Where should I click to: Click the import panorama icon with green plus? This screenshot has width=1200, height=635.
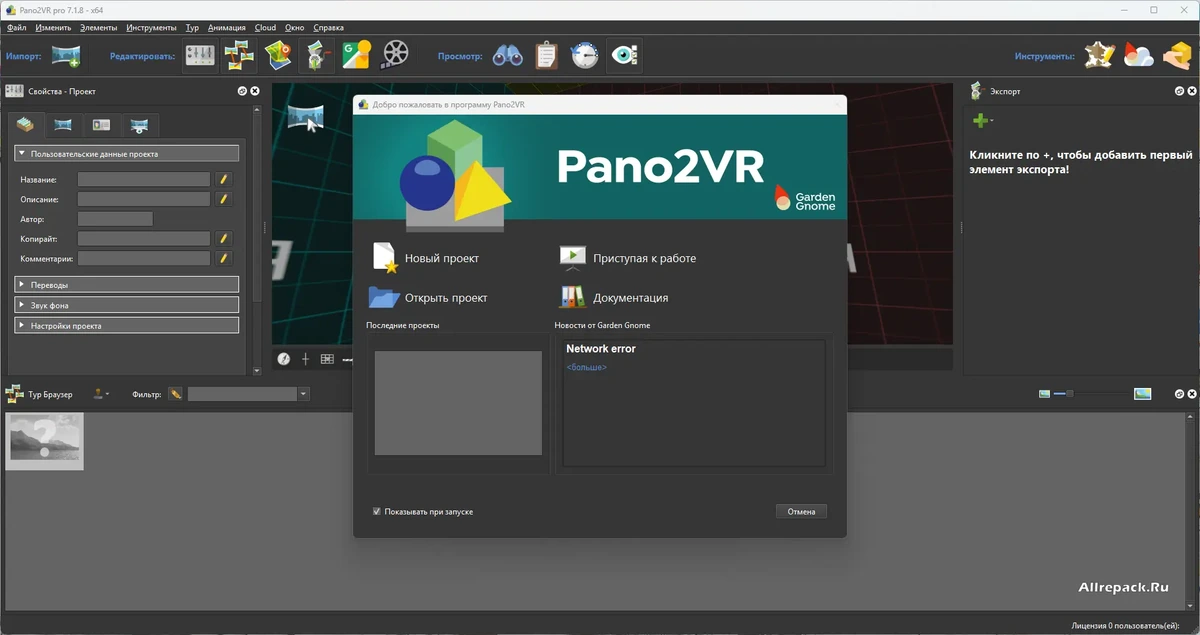tap(66, 56)
